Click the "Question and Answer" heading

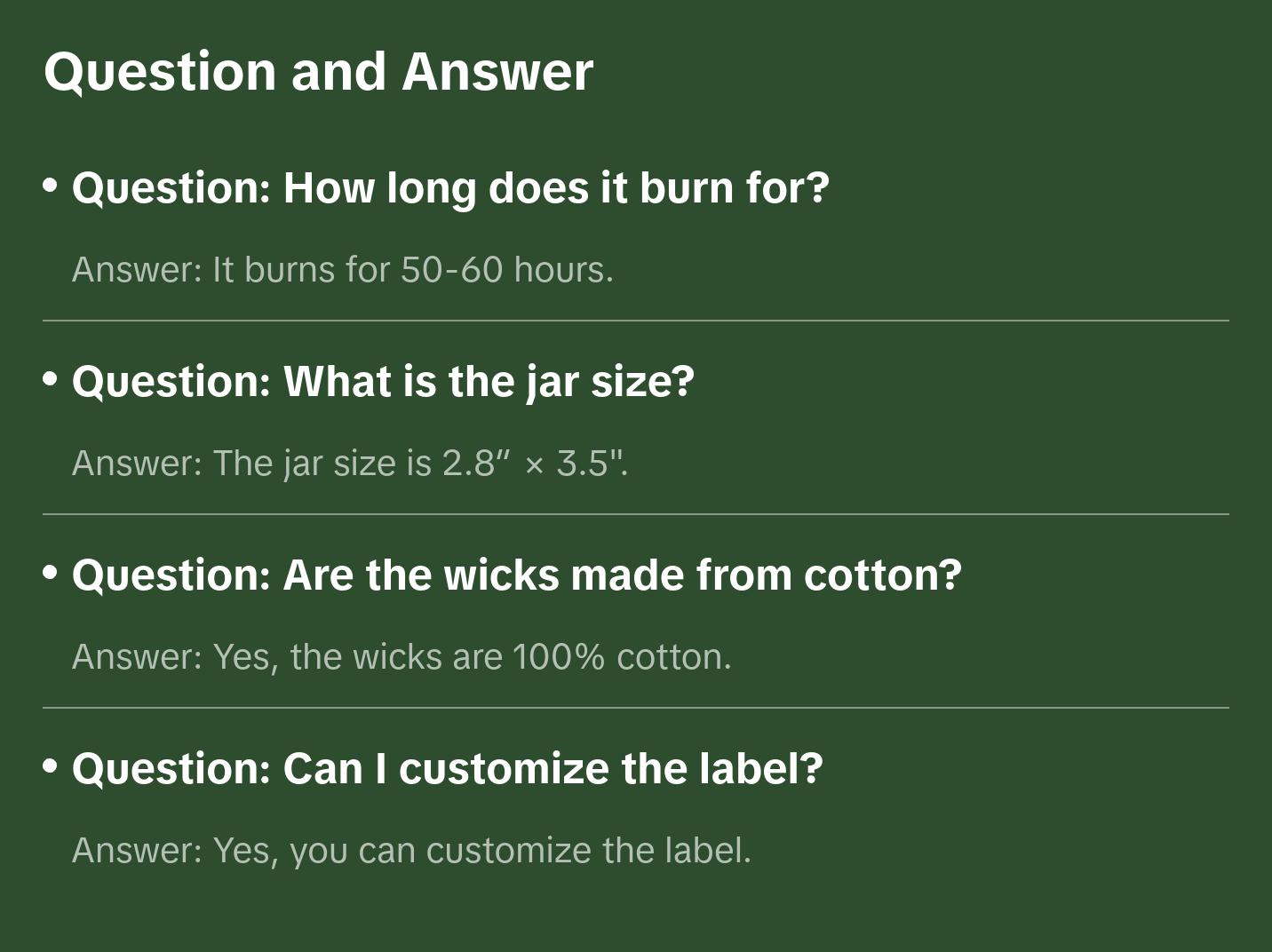point(318,71)
